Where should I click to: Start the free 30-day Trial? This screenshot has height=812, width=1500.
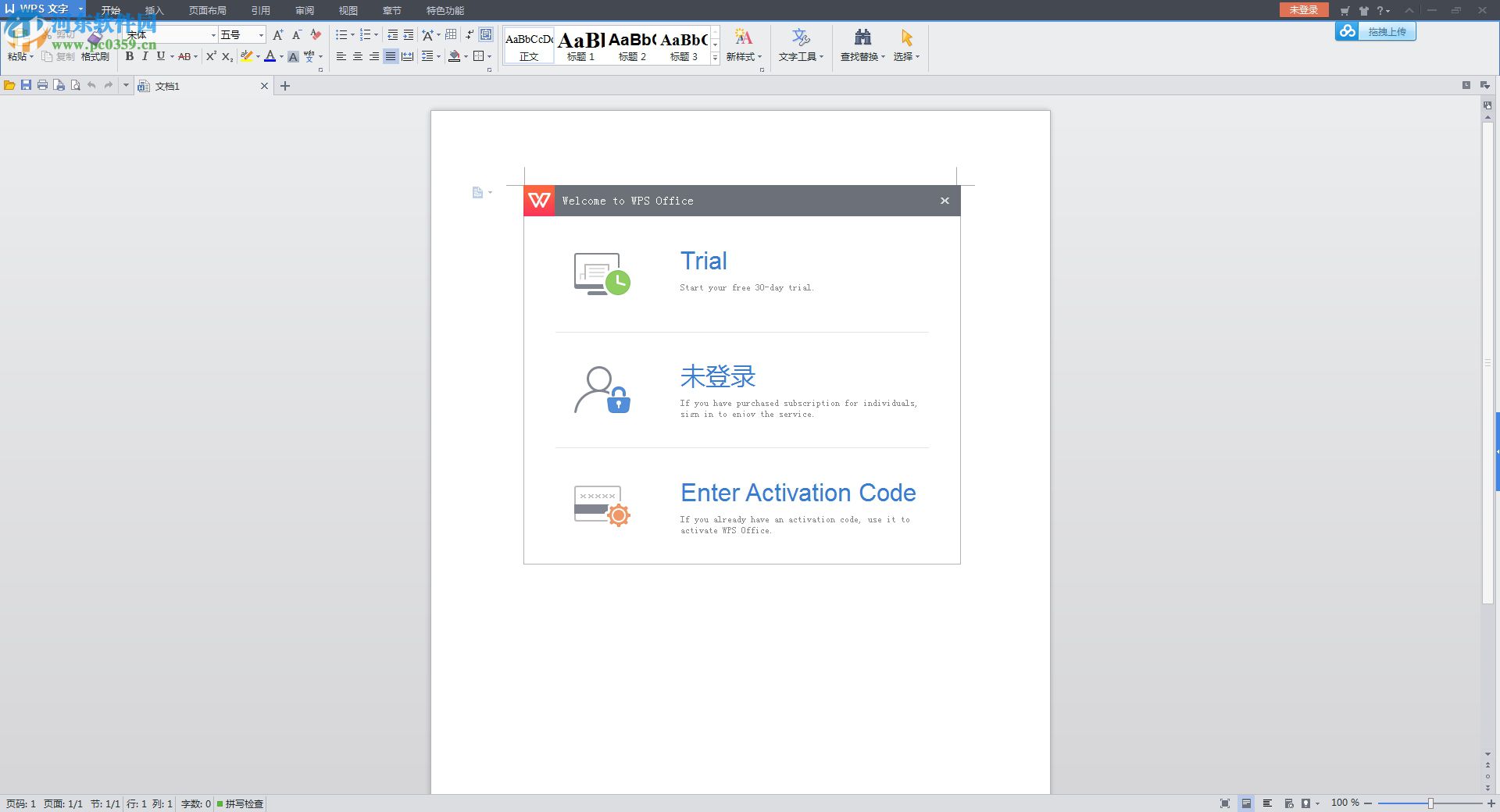pos(704,261)
